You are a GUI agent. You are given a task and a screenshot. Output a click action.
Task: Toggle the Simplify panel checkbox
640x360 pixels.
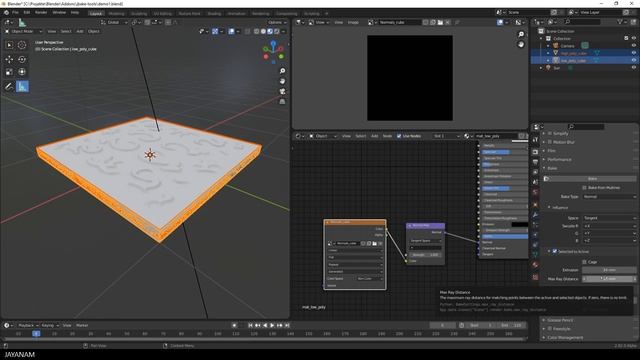(x=550, y=133)
